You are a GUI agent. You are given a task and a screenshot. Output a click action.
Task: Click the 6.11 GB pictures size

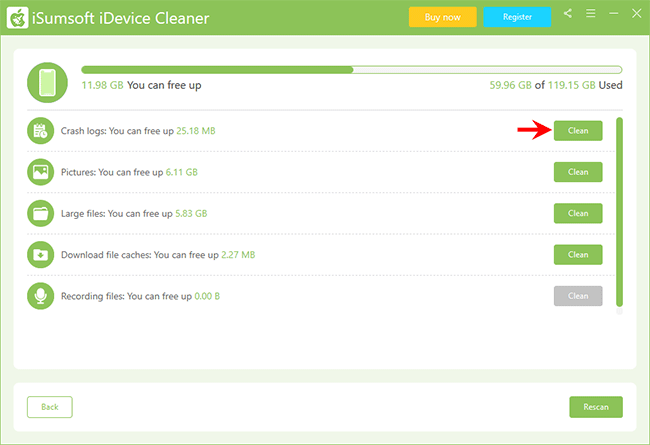(x=182, y=172)
